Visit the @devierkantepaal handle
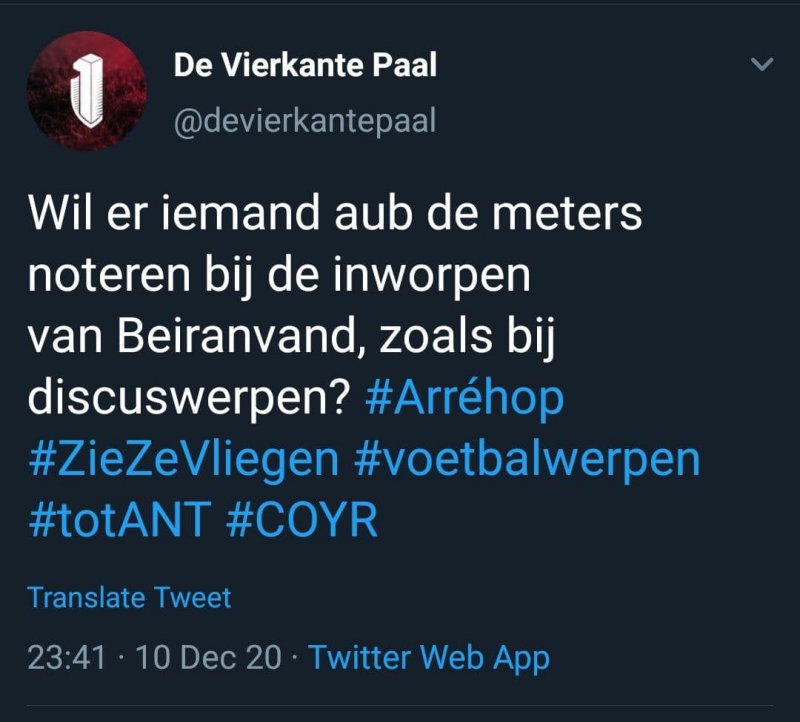Viewport: 800px width, 722px height. pos(305,121)
